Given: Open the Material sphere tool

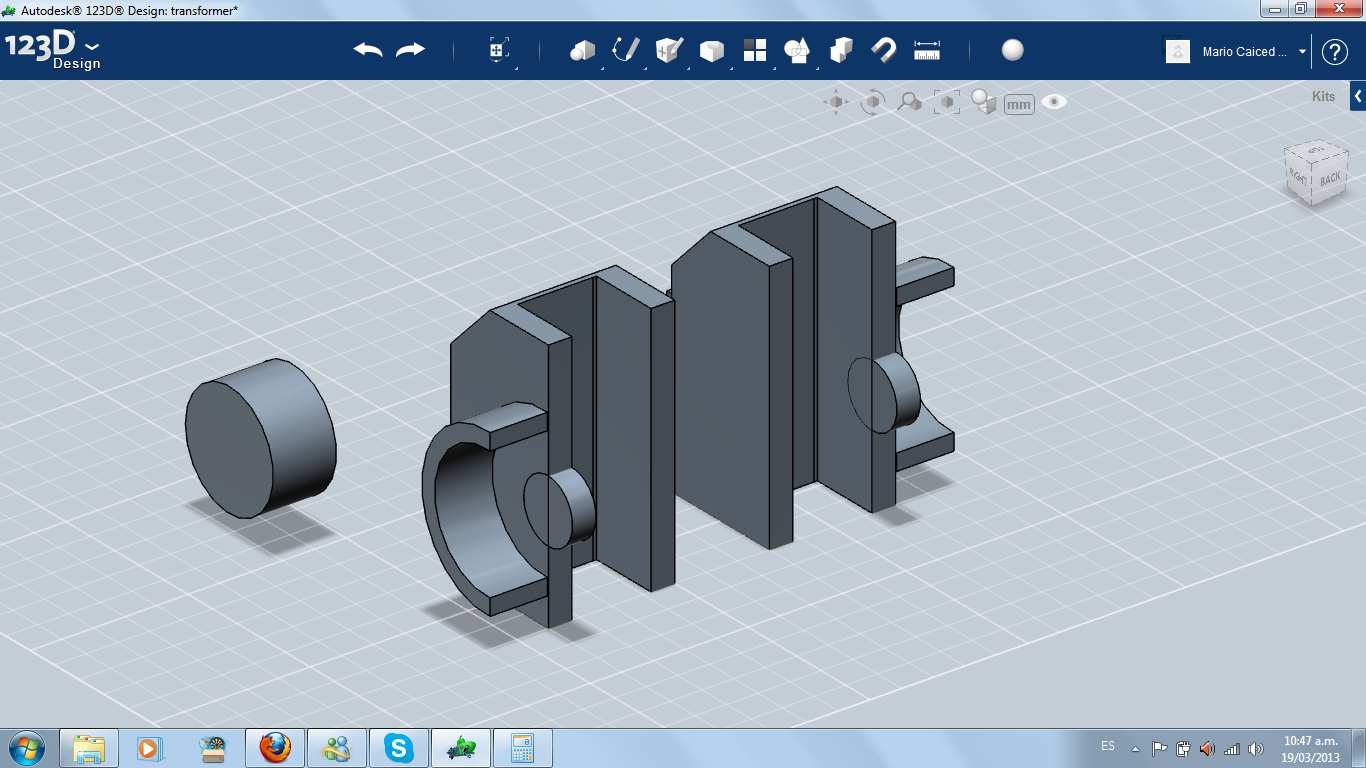Looking at the screenshot, I should 1013,50.
